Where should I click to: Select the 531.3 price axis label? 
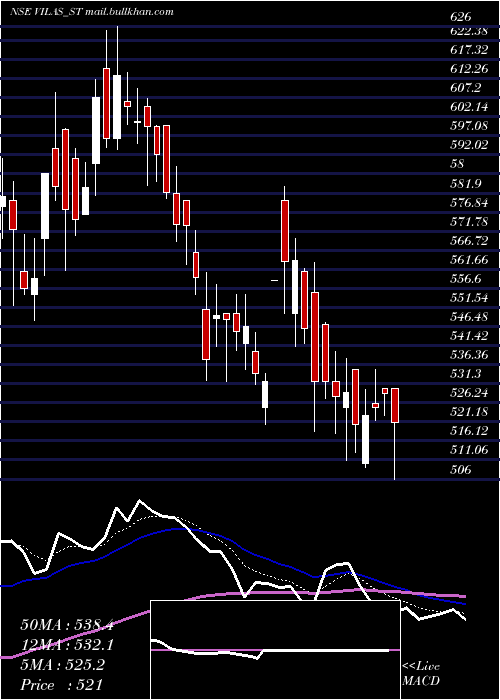coord(465,373)
